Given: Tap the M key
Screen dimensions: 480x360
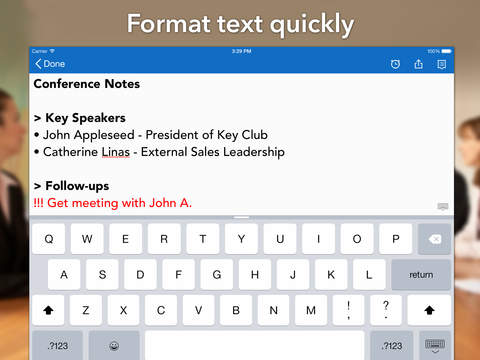Looking at the screenshot, I should click(311, 310).
